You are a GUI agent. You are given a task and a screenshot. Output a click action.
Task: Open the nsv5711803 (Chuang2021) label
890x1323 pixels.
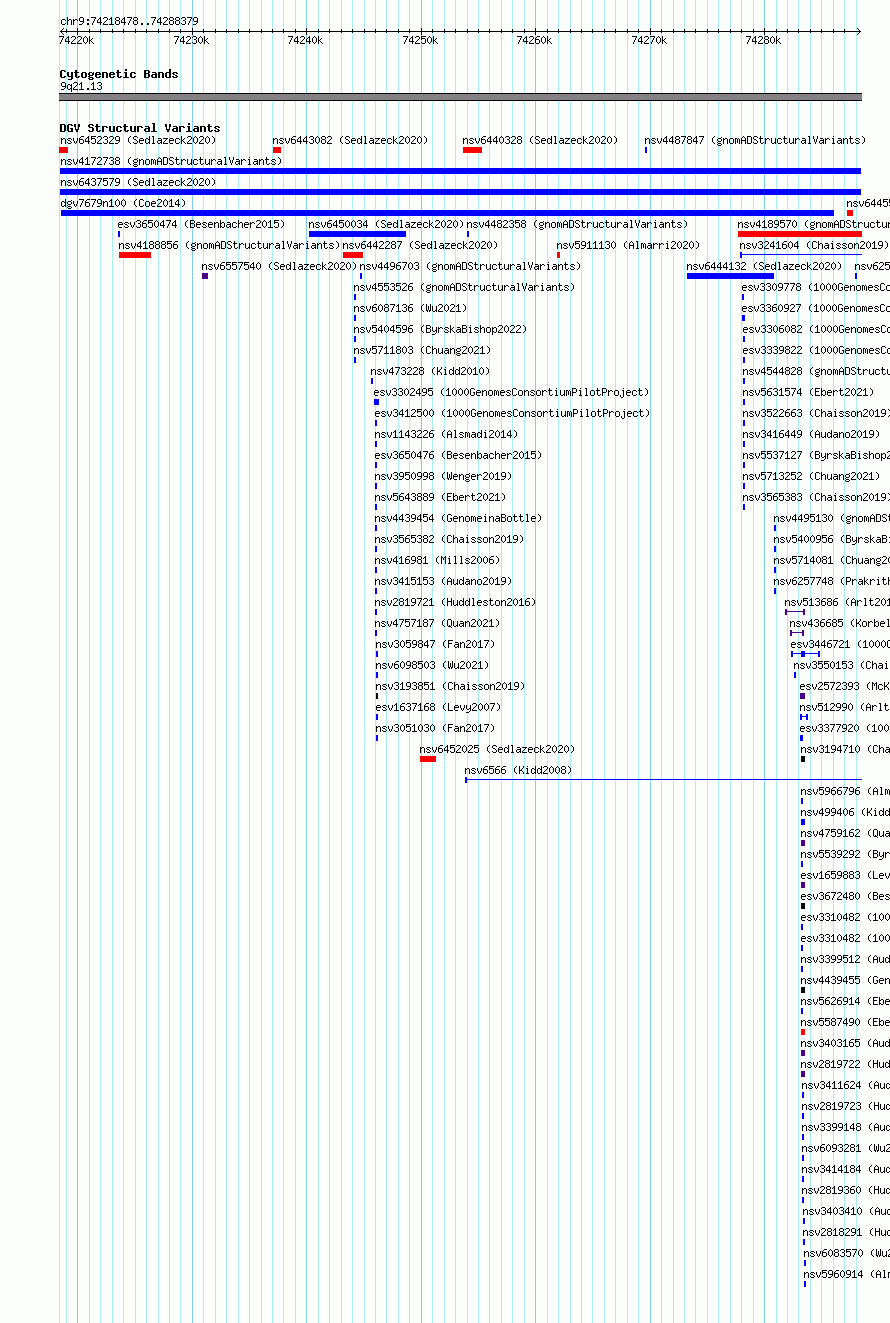[x=422, y=350]
